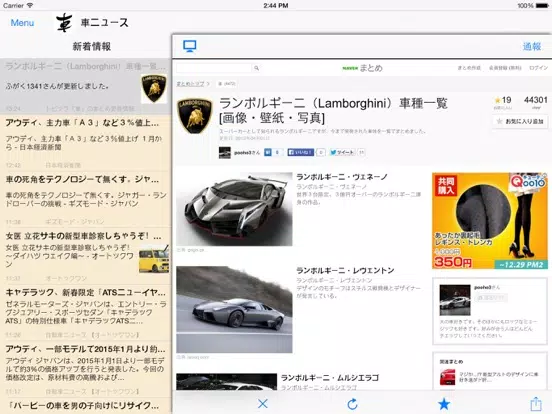Open the poohs3 author profile car thumbnail
Screen dimensions: 552x414
point(455,300)
